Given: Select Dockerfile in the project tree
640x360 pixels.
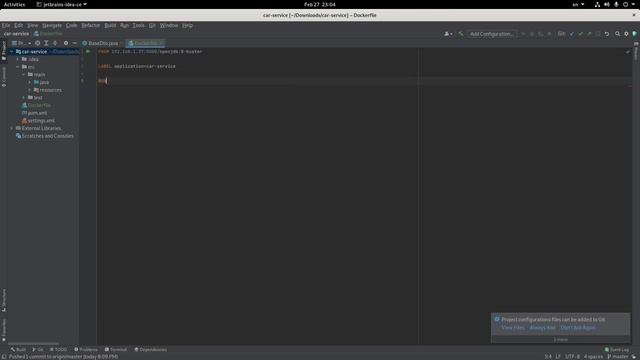Looking at the screenshot, I should [x=37, y=105].
